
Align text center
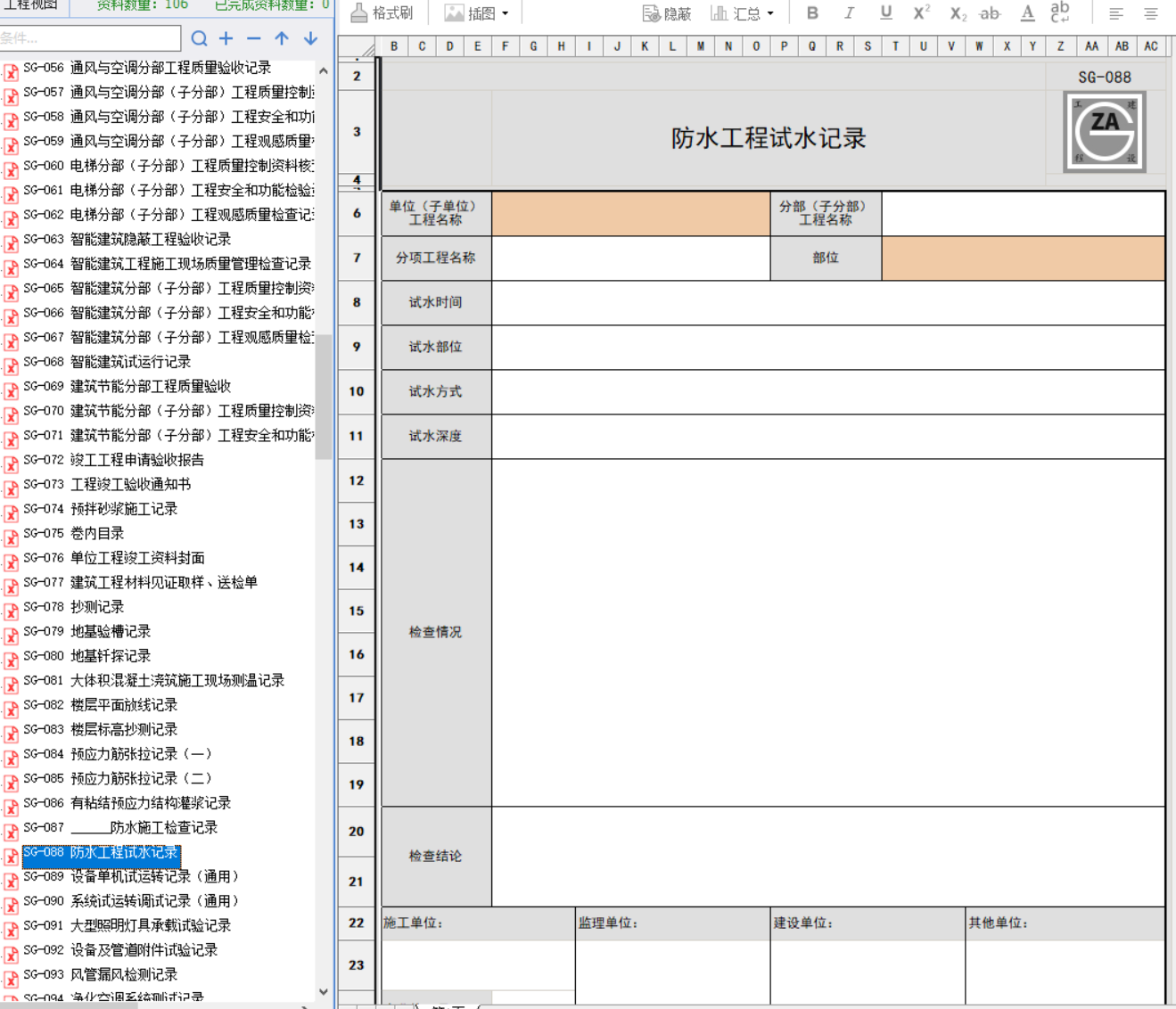pos(1151,13)
